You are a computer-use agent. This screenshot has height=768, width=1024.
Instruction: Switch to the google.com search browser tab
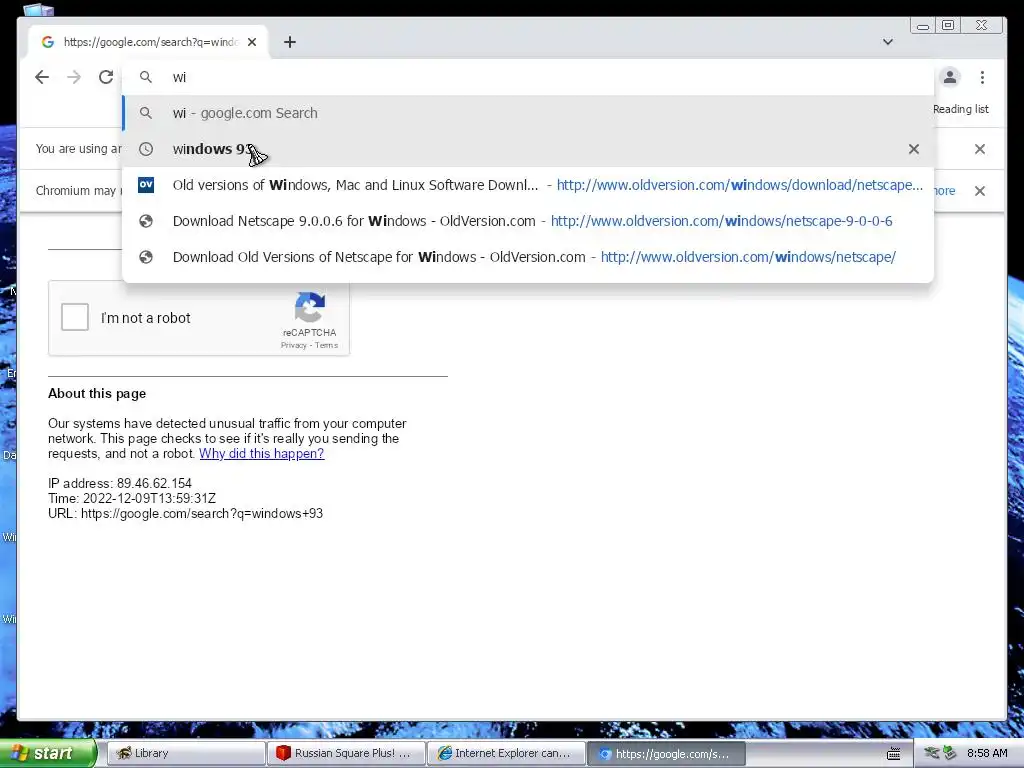point(149,42)
